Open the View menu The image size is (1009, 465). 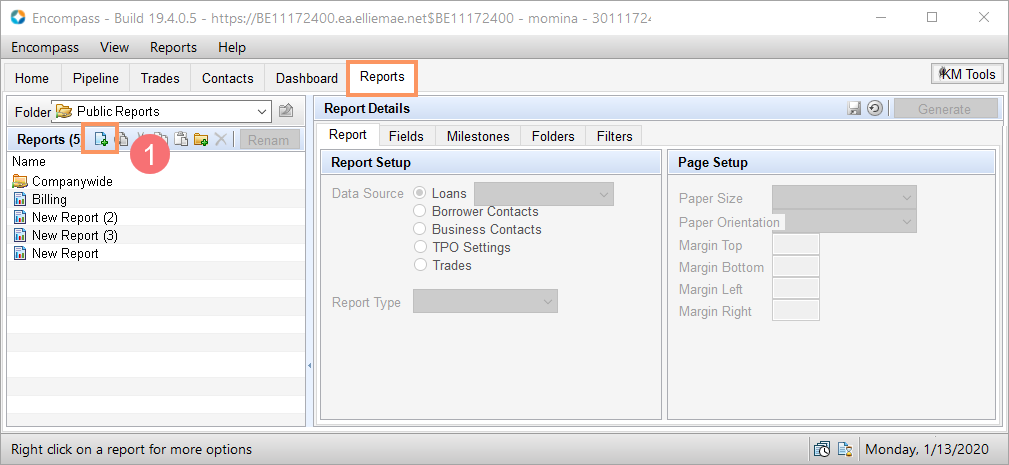point(115,47)
